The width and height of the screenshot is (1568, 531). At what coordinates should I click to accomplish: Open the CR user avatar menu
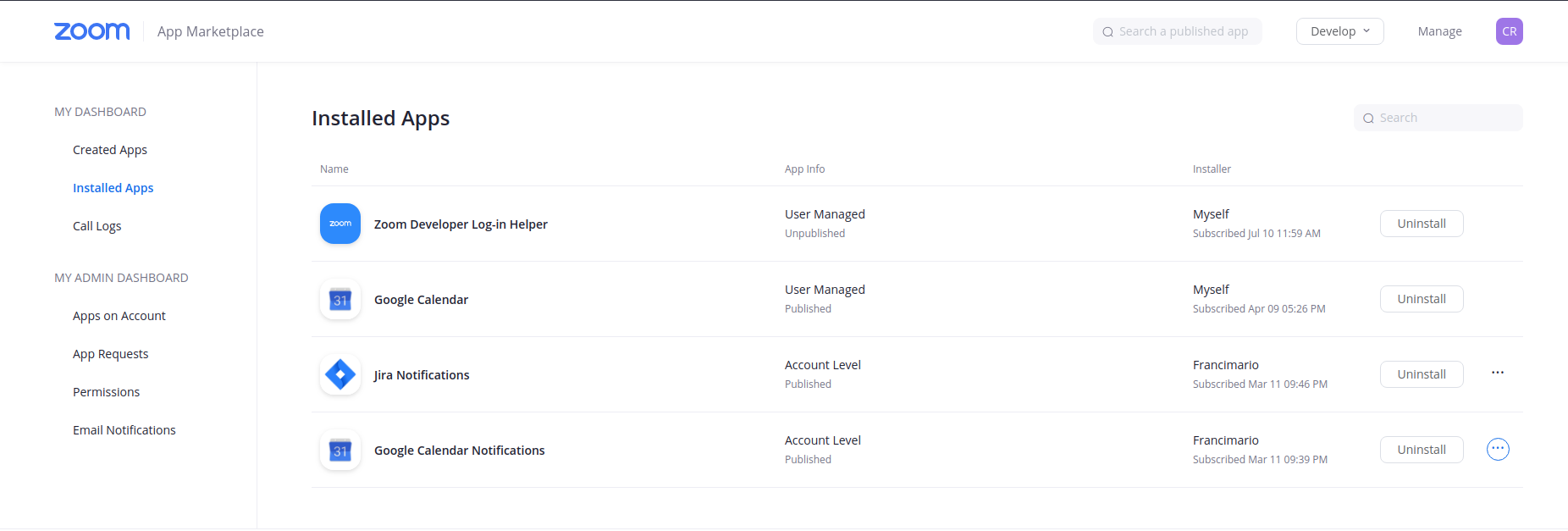point(1509,31)
